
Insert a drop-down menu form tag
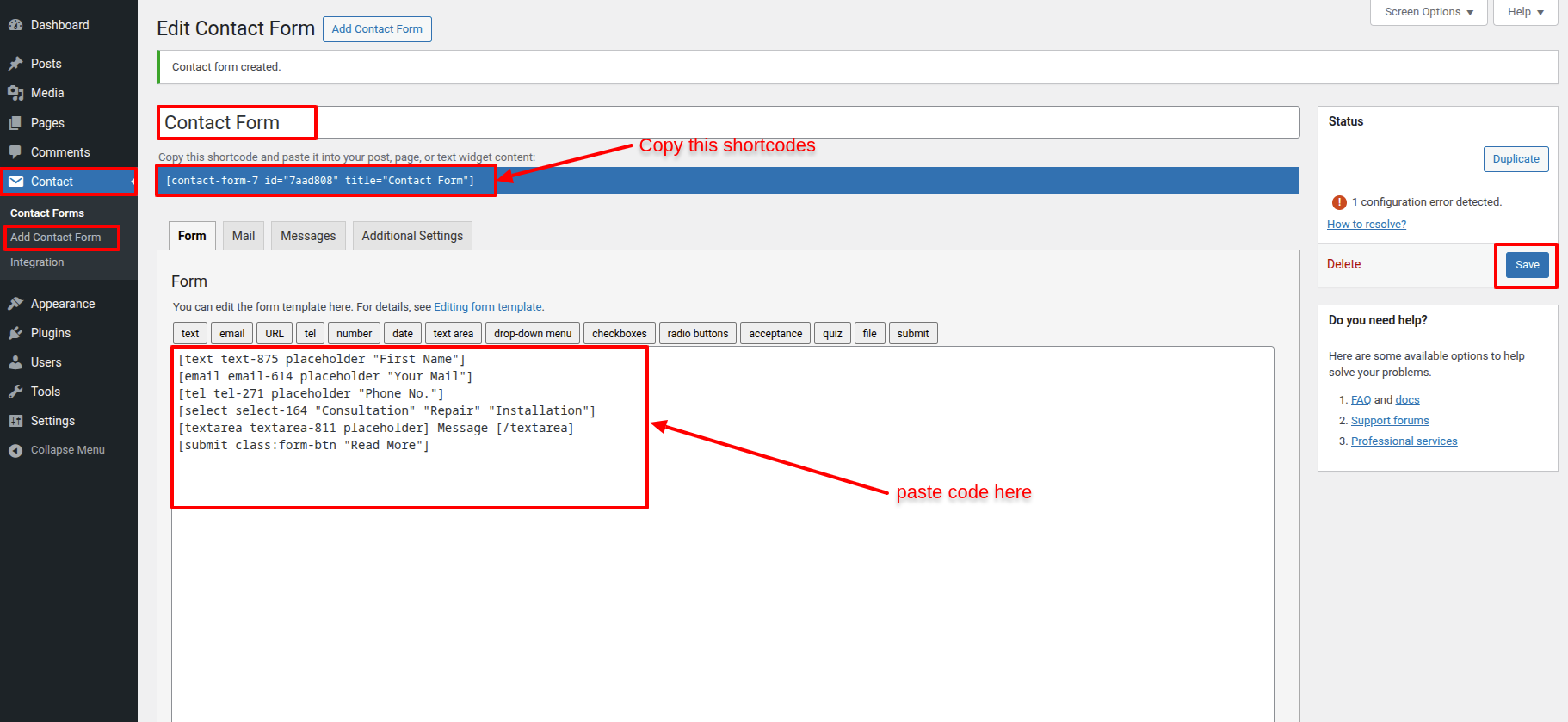click(532, 334)
